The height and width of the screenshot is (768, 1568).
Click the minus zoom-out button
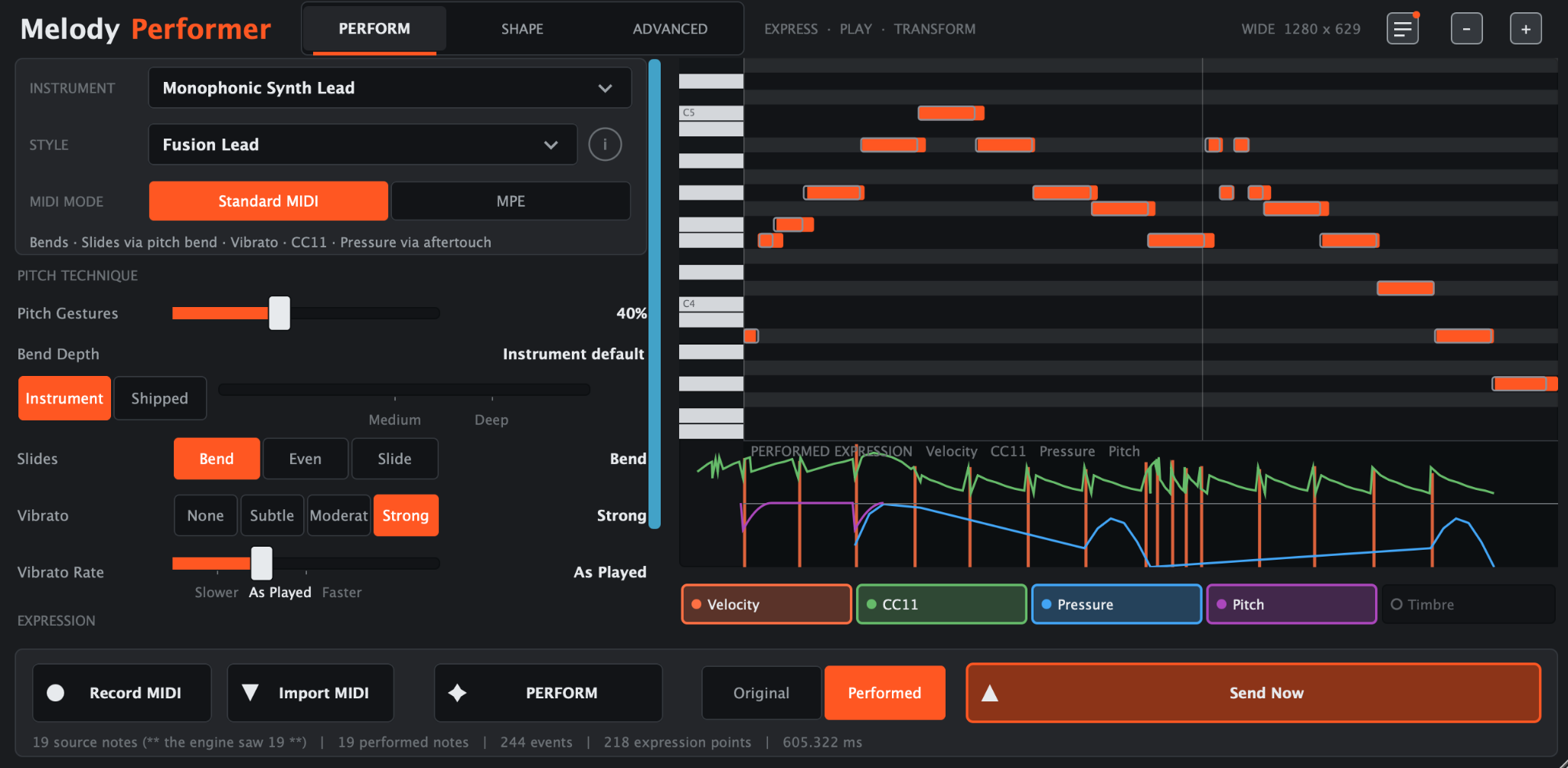(1466, 29)
